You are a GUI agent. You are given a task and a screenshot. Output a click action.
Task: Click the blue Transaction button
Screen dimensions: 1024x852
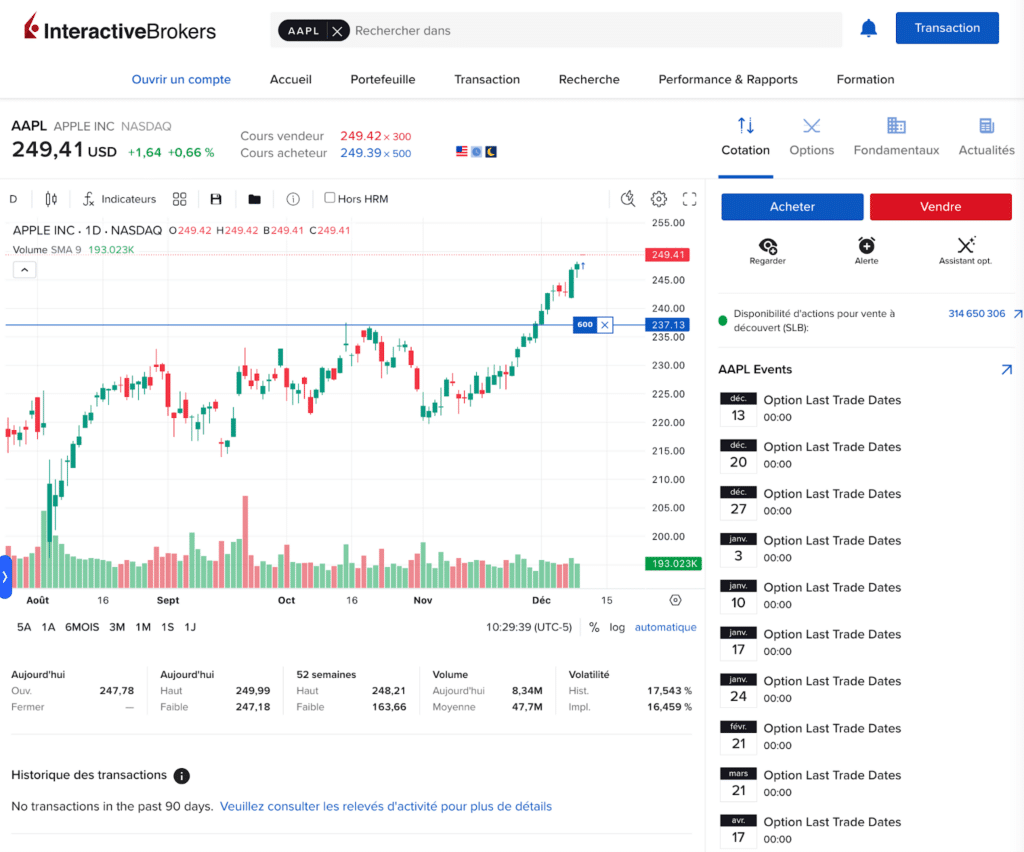coord(947,28)
